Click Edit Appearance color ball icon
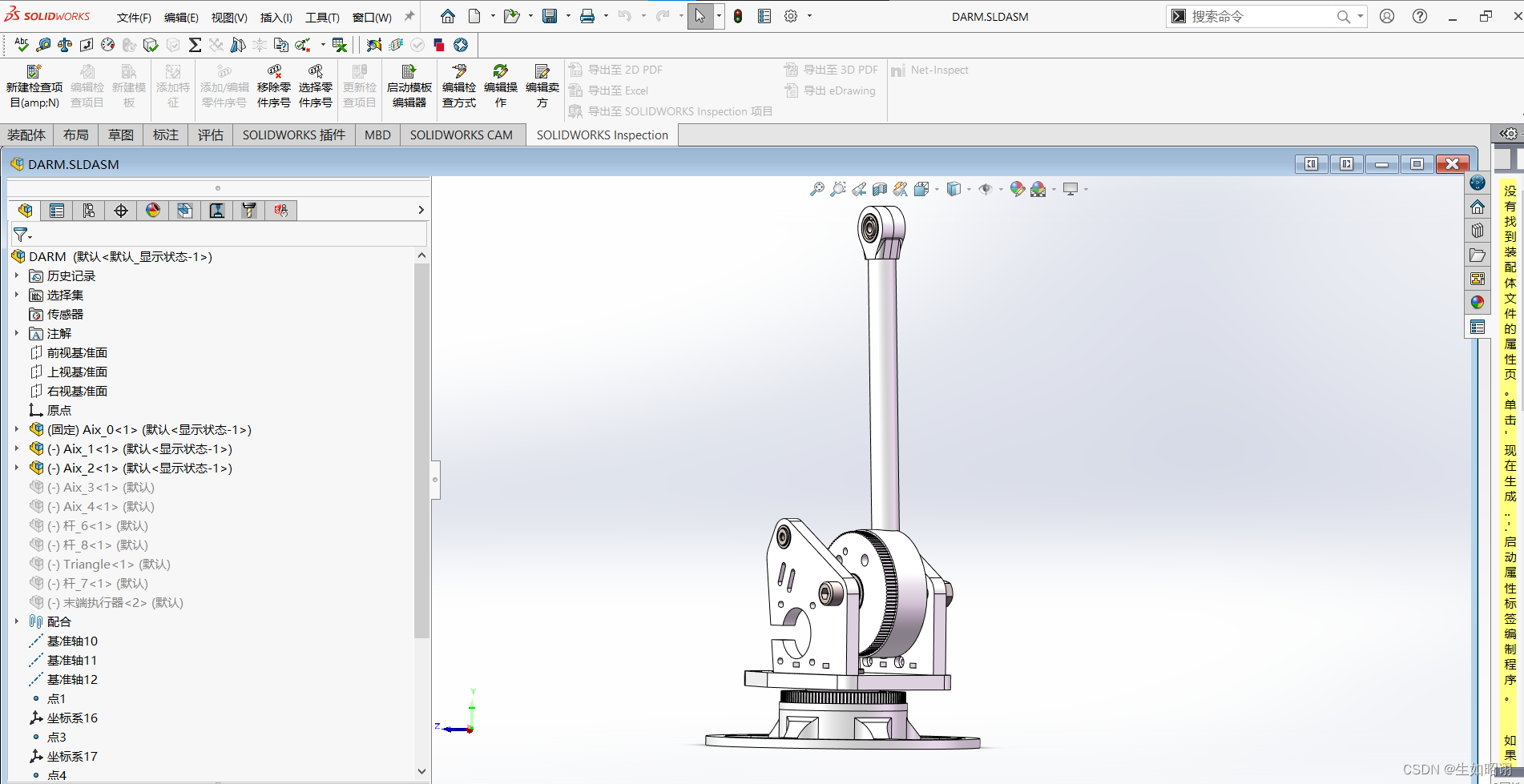Viewport: 1524px width, 784px height. 1018,189
